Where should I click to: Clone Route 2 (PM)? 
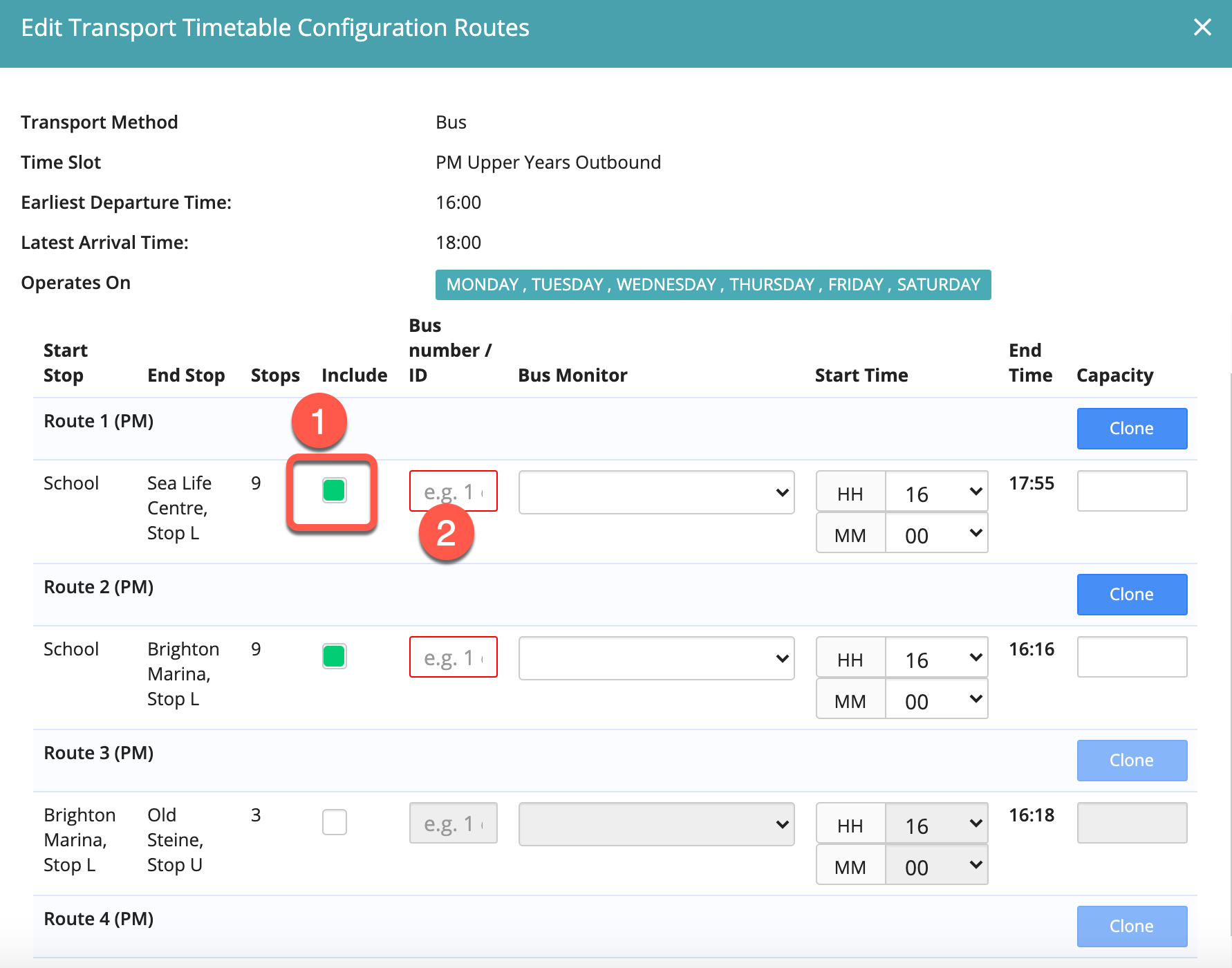coord(1131,595)
